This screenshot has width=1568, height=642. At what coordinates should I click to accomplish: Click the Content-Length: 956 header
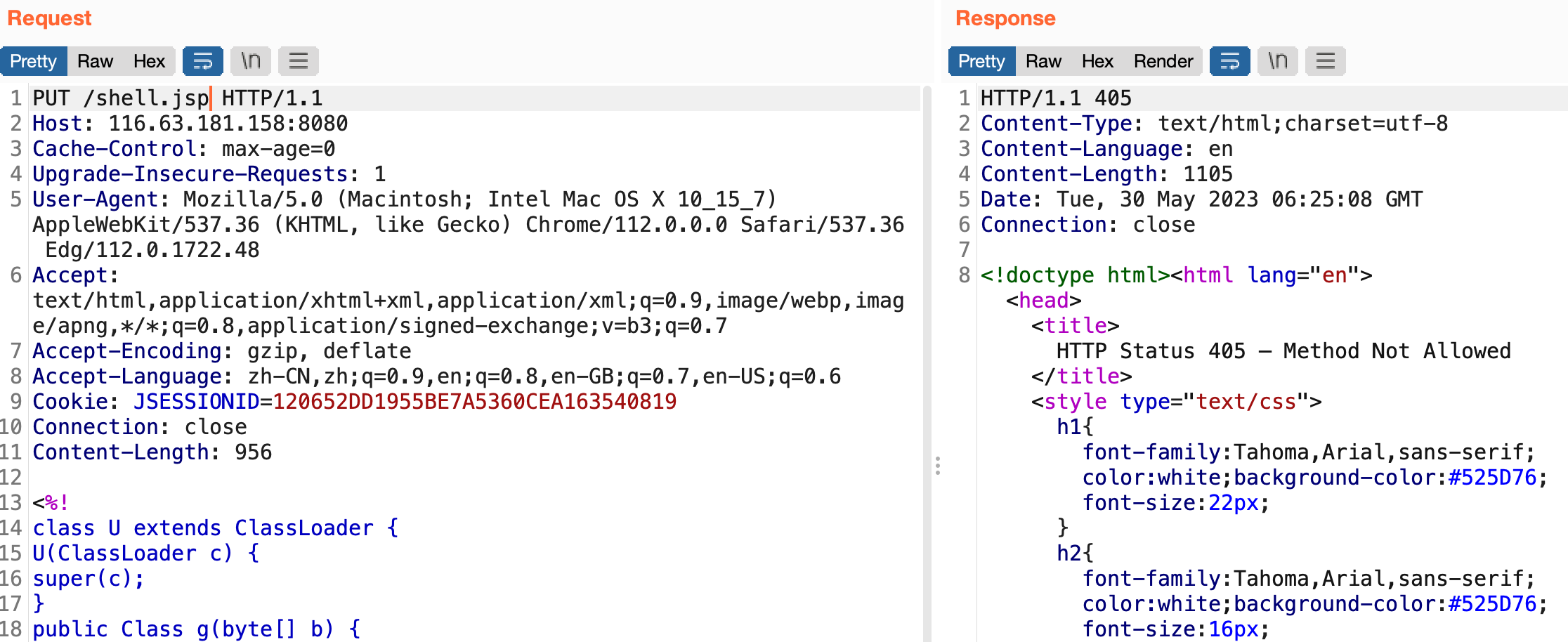pyautogui.click(x=152, y=452)
